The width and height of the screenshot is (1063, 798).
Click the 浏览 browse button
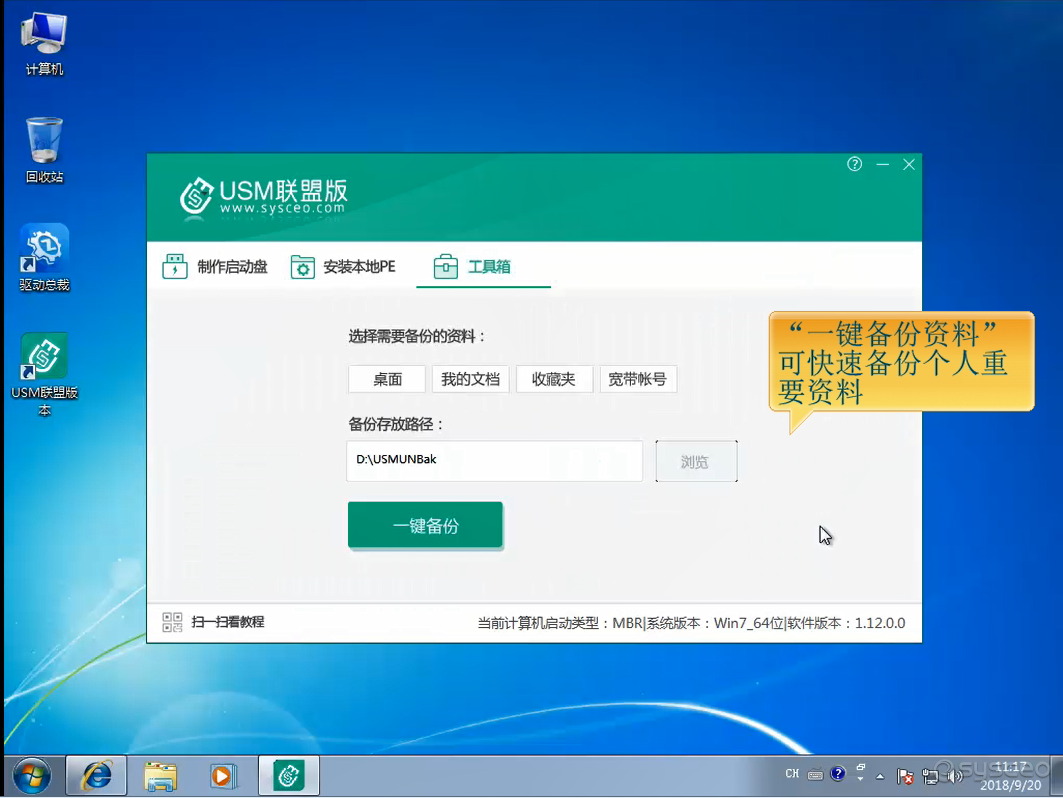tap(696, 462)
